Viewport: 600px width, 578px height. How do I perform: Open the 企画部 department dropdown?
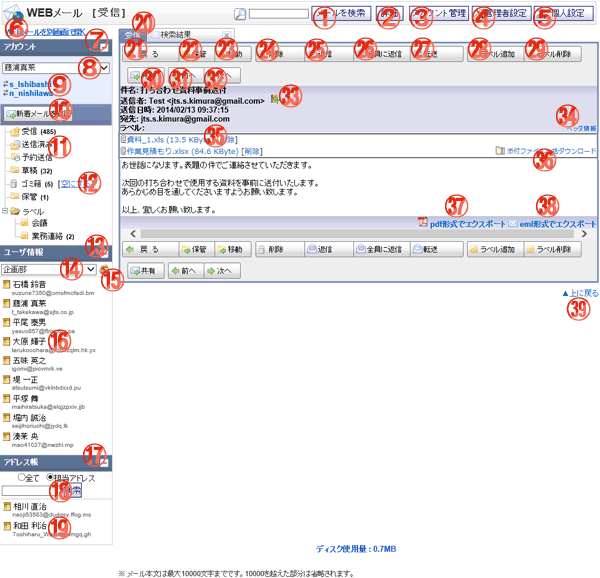click(x=49, y=269)
